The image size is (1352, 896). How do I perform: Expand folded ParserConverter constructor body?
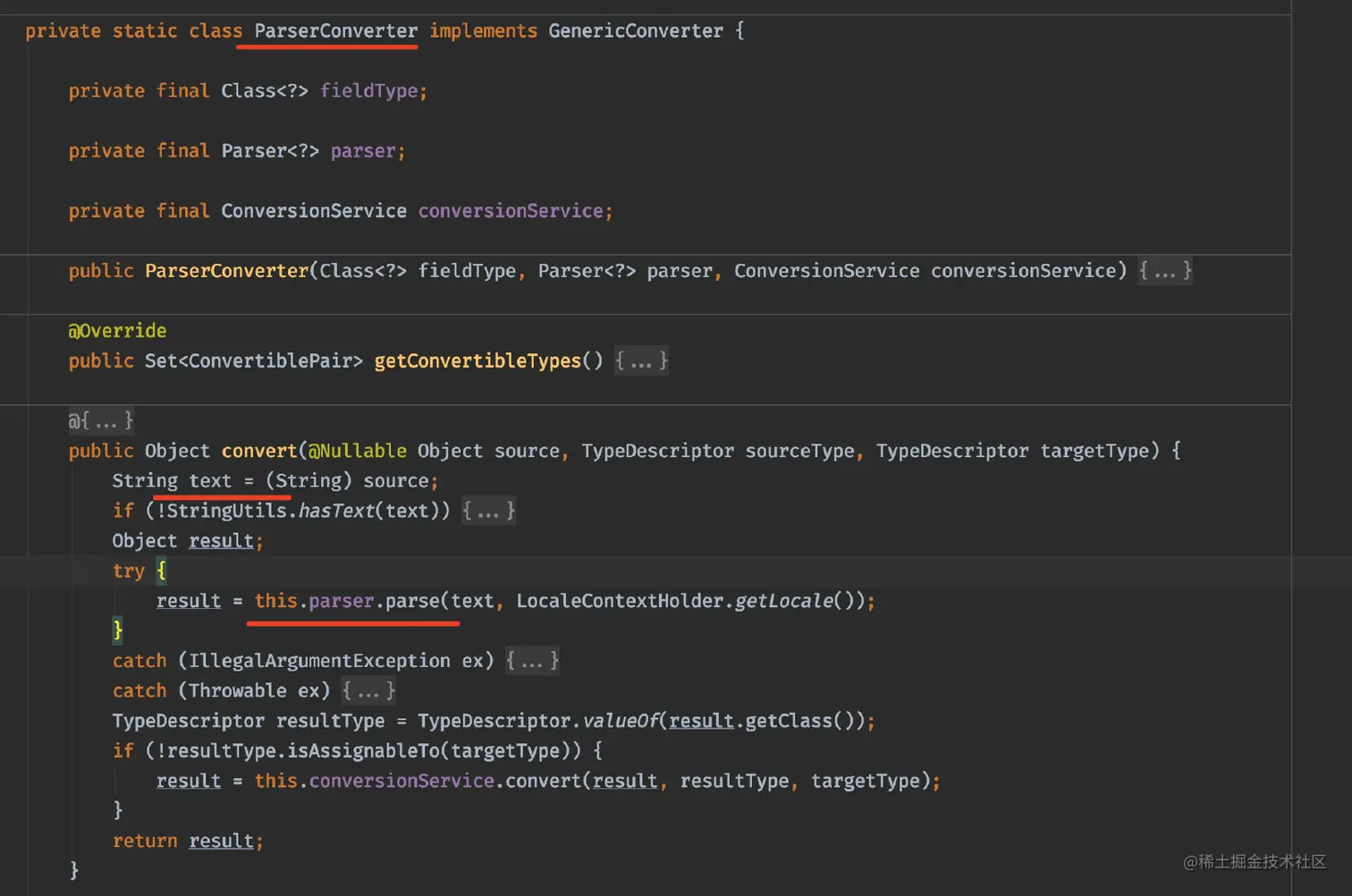click(x=1165, y=270)
